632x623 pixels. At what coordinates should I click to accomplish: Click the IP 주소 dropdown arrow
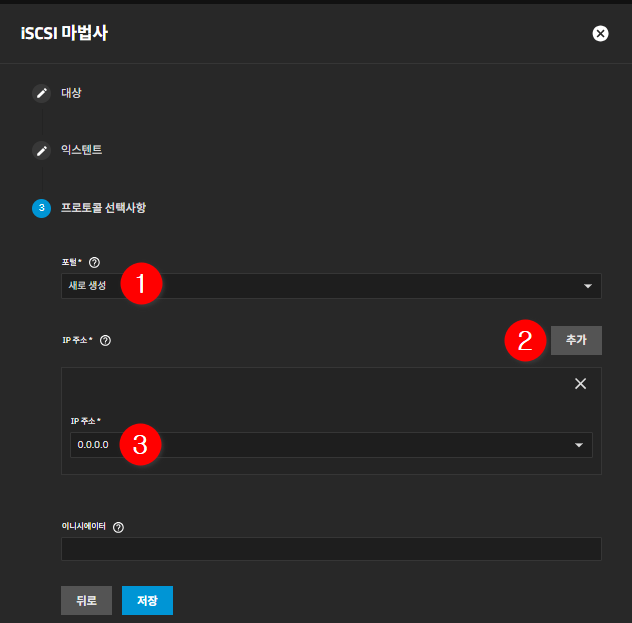[578, 445]
